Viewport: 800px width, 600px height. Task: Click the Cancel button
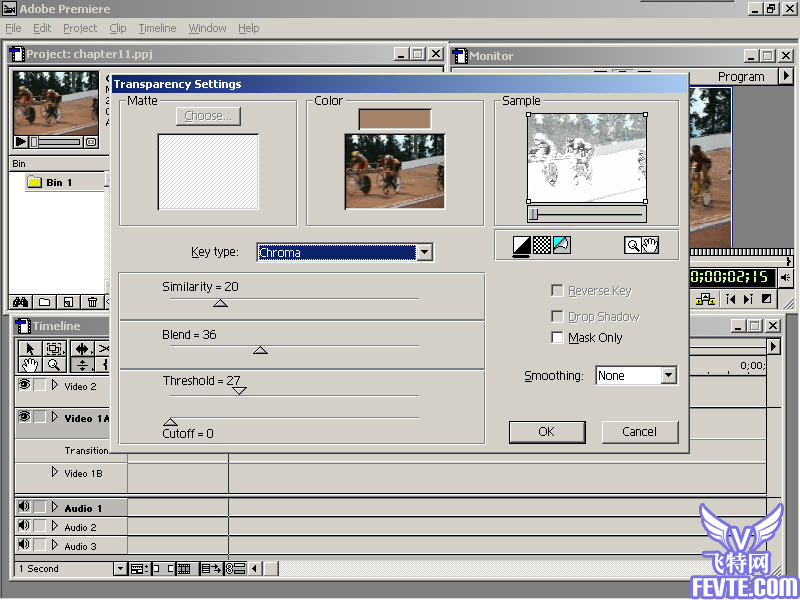point(639,432)
